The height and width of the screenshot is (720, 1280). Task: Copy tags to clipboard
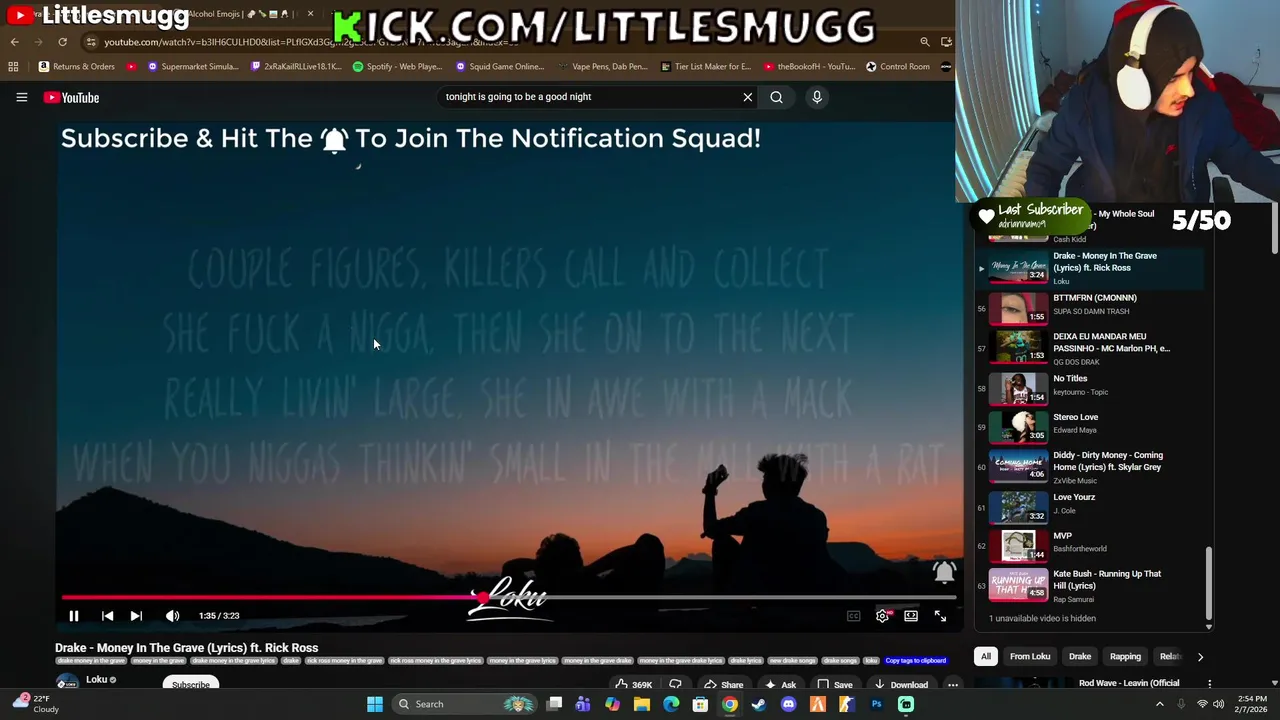[x=915, y=661]
